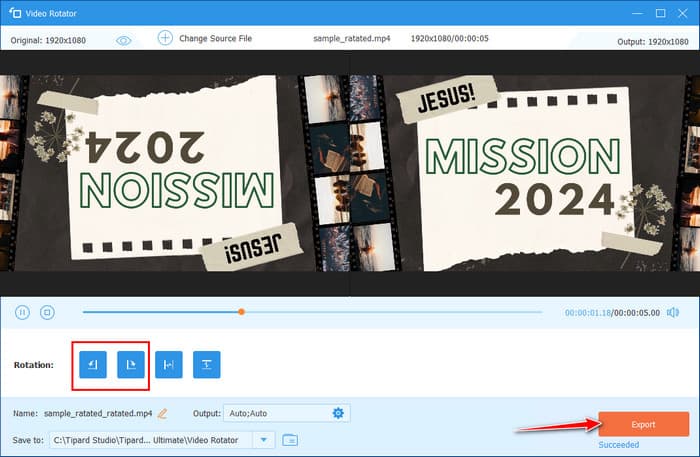
Task: Rotate video 90 degrees right
Action: pos(131,365)
